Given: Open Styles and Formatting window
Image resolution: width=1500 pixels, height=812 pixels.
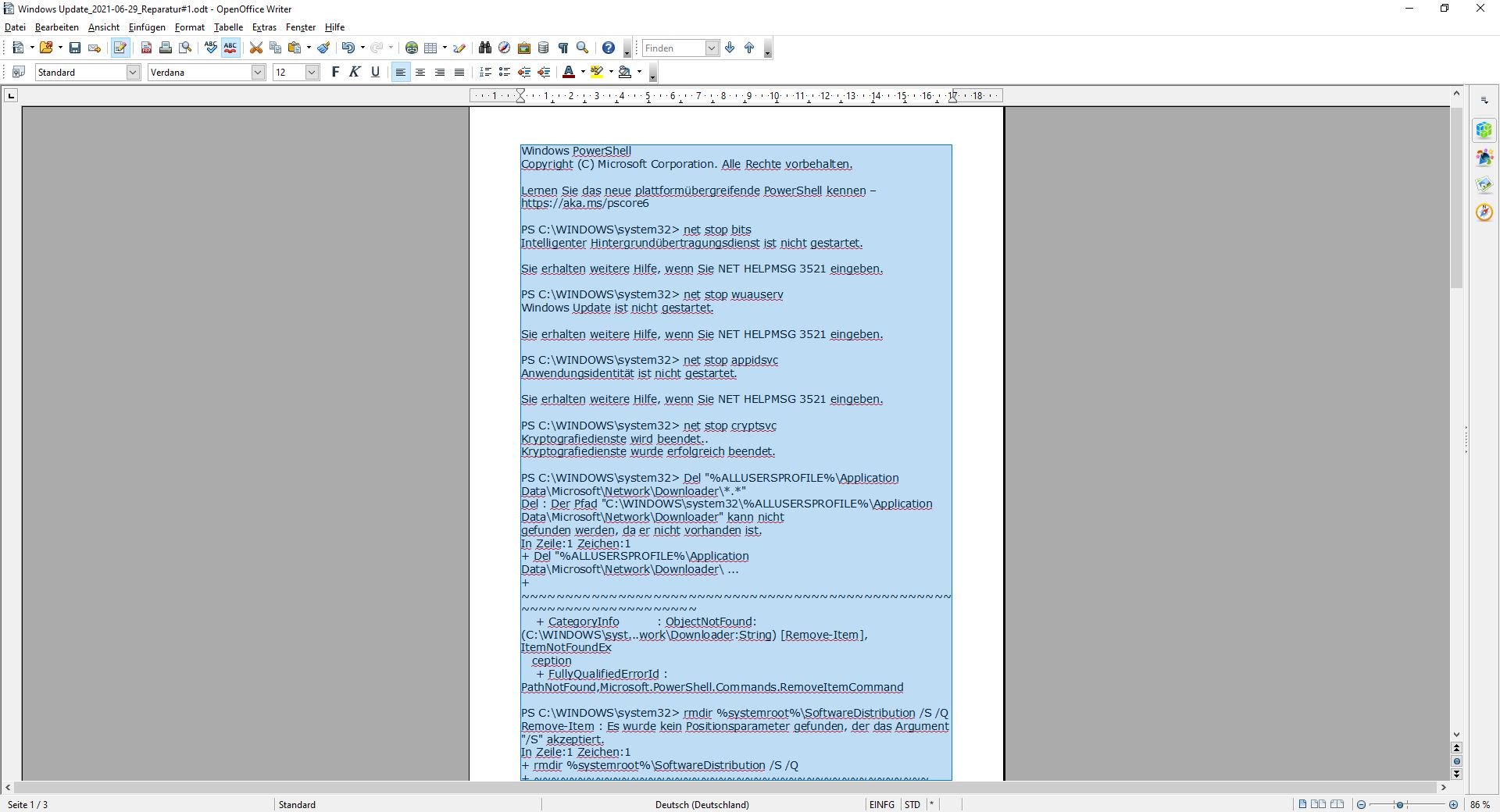Looking at the screenshot, I should click(19, 73).
